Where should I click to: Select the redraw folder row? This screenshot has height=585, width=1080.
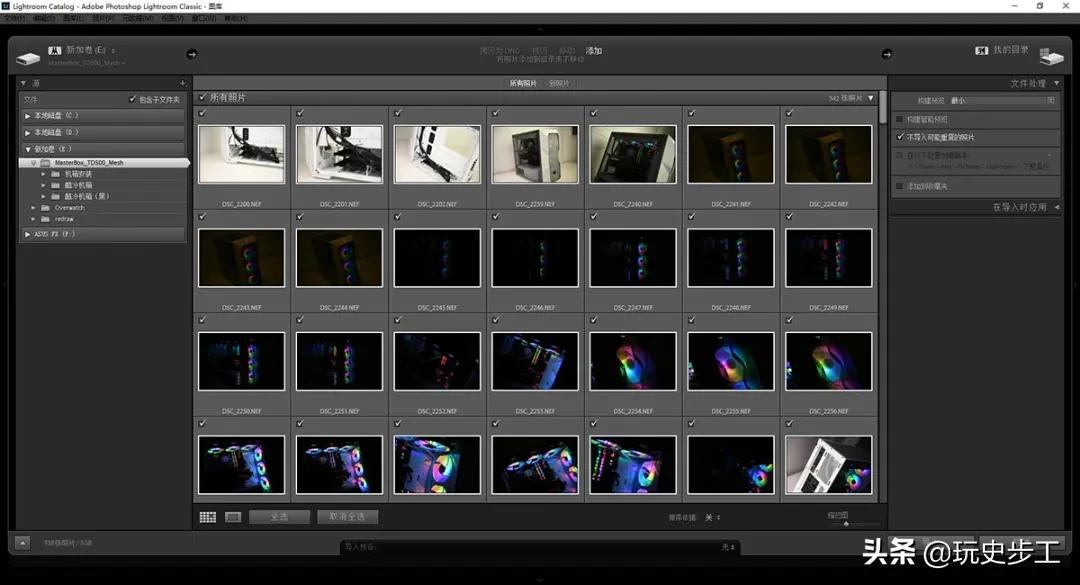click(x=102, y=219)
